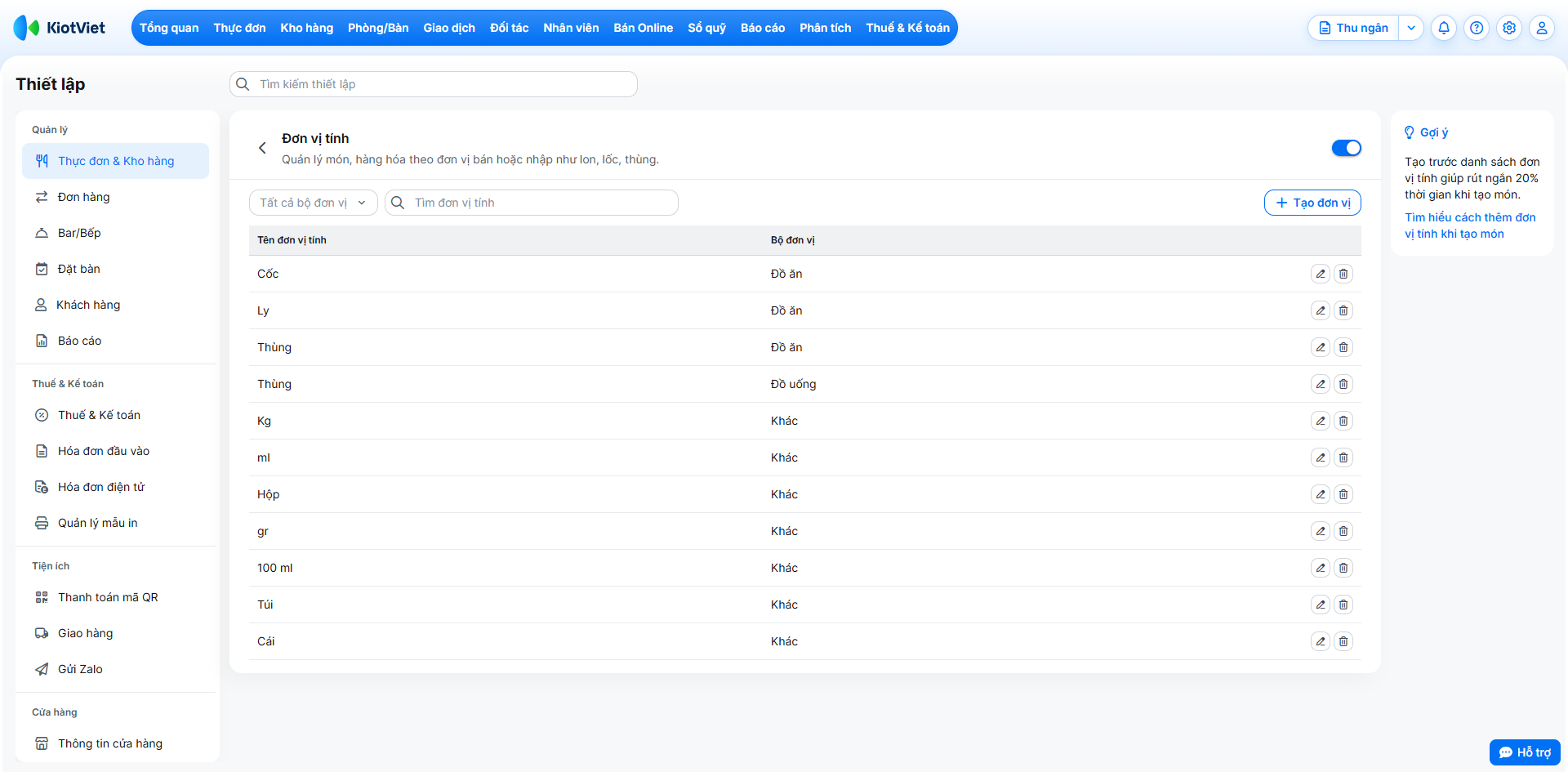Open user account profile icon

coord(1542,28)
